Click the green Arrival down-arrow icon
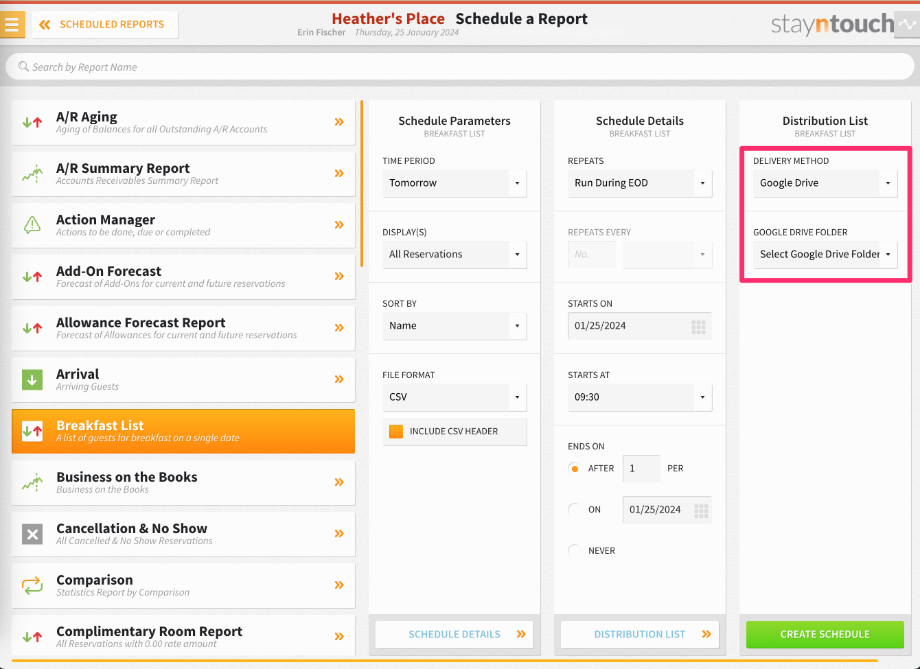The image size is (920, 669). (x=32, y=379)
